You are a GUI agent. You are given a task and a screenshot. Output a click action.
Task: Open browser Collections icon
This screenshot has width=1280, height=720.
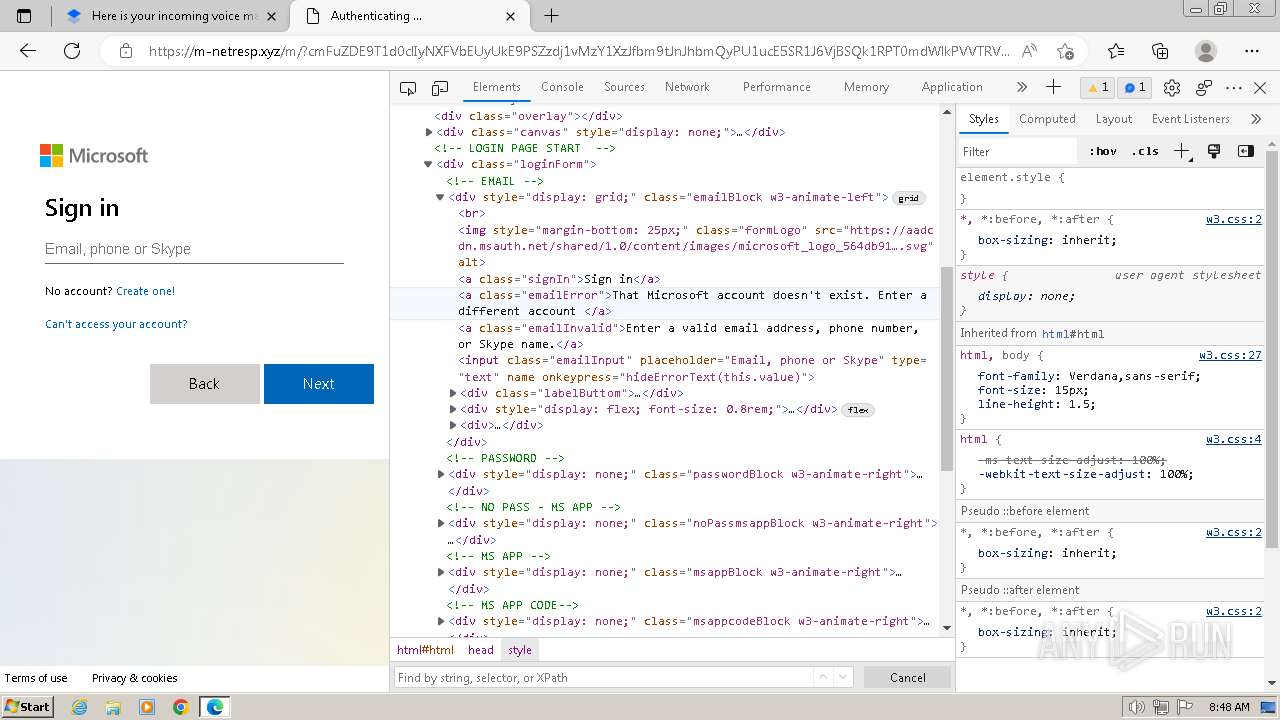pos(1160,51)
